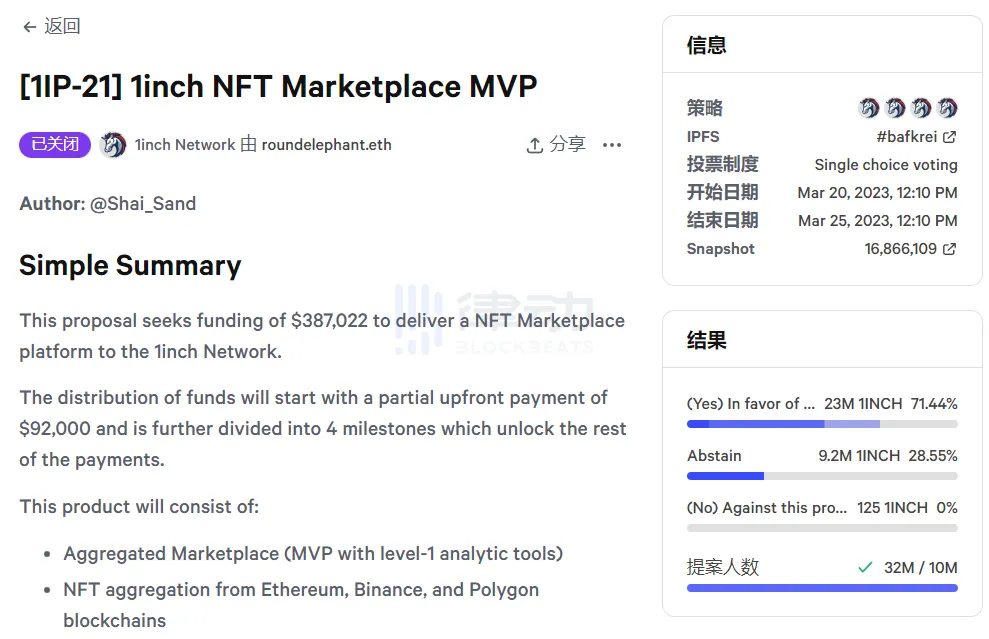Open the three-dot more options menu

point(612,145)
